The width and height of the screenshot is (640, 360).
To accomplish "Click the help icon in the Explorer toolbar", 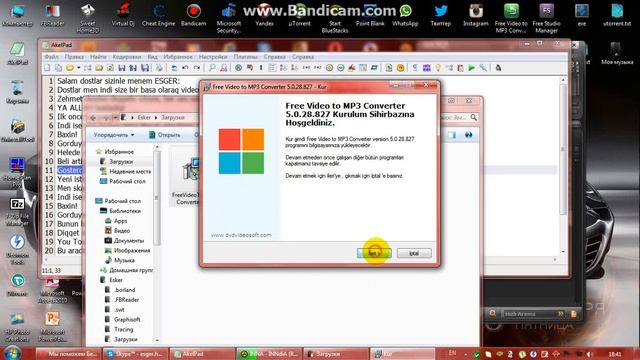I will click(x=469, y=135).
